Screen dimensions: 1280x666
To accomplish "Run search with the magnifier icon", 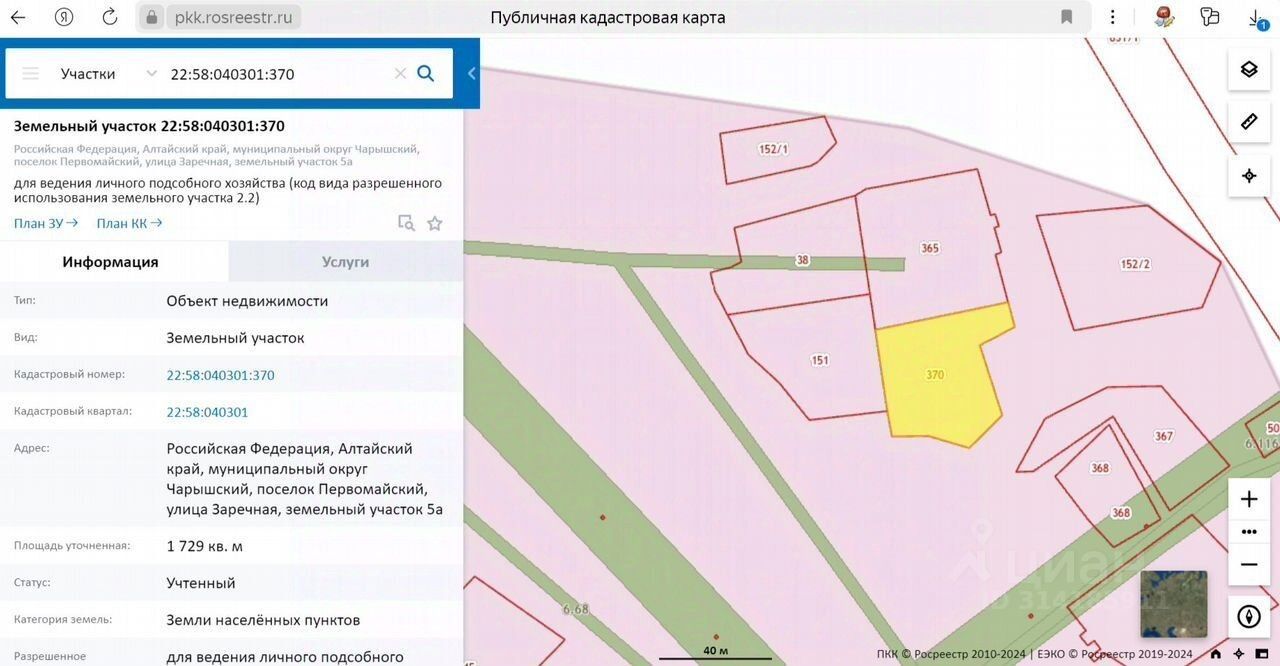I will tap(426, 73).
